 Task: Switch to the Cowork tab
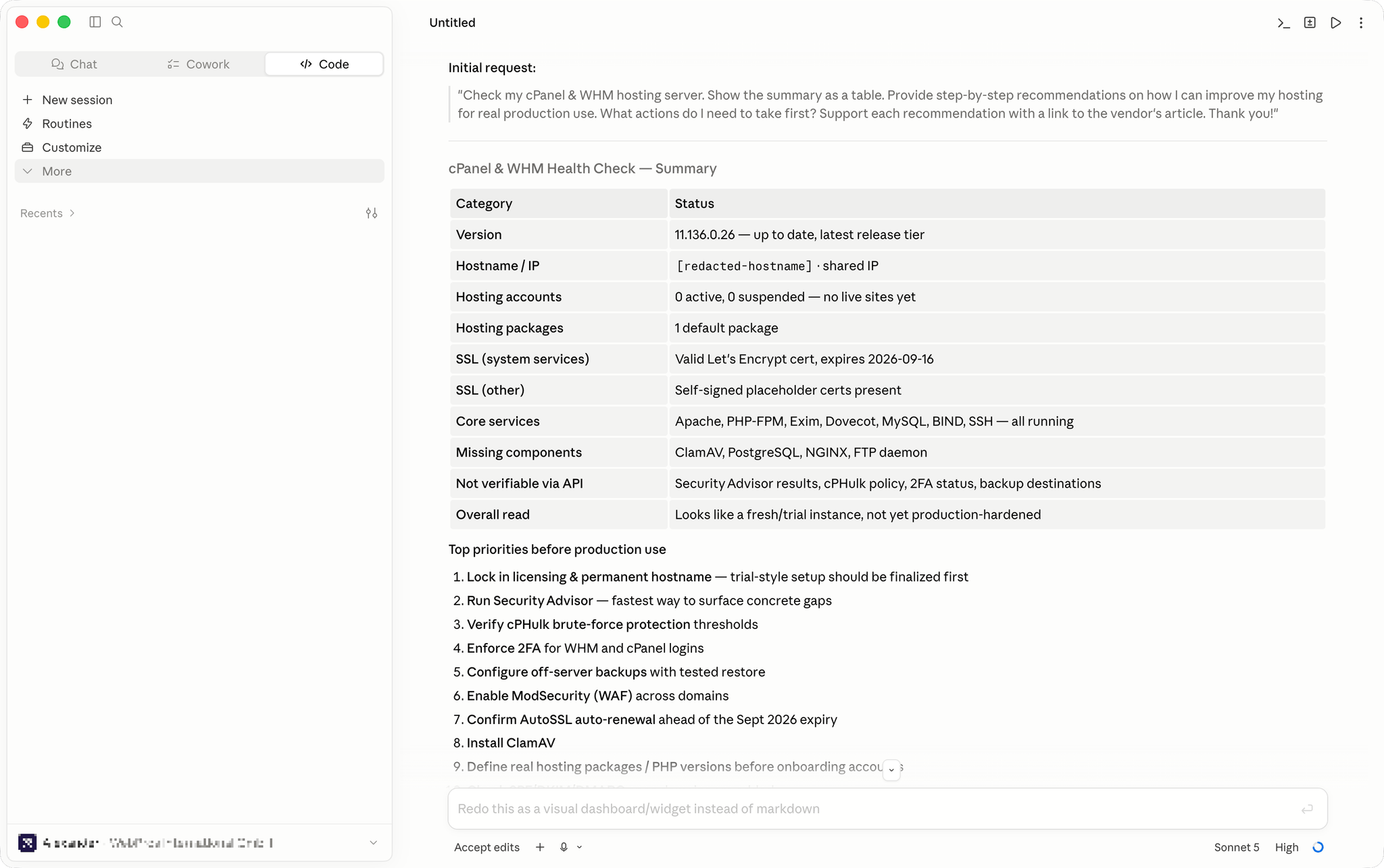pos(198,64)
